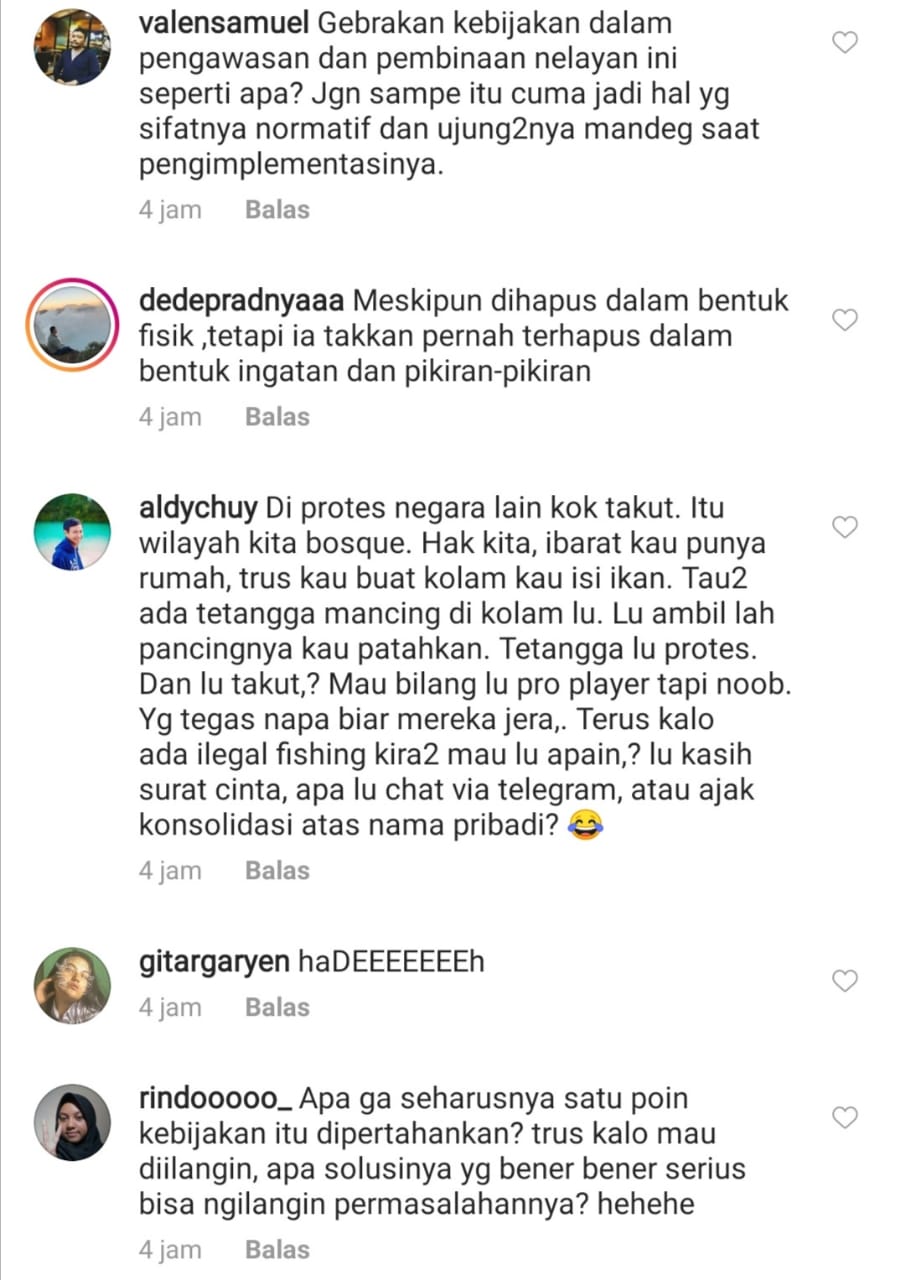Open the aldychuy username link
Screen dimensions: 905x1280
point(199,509)
